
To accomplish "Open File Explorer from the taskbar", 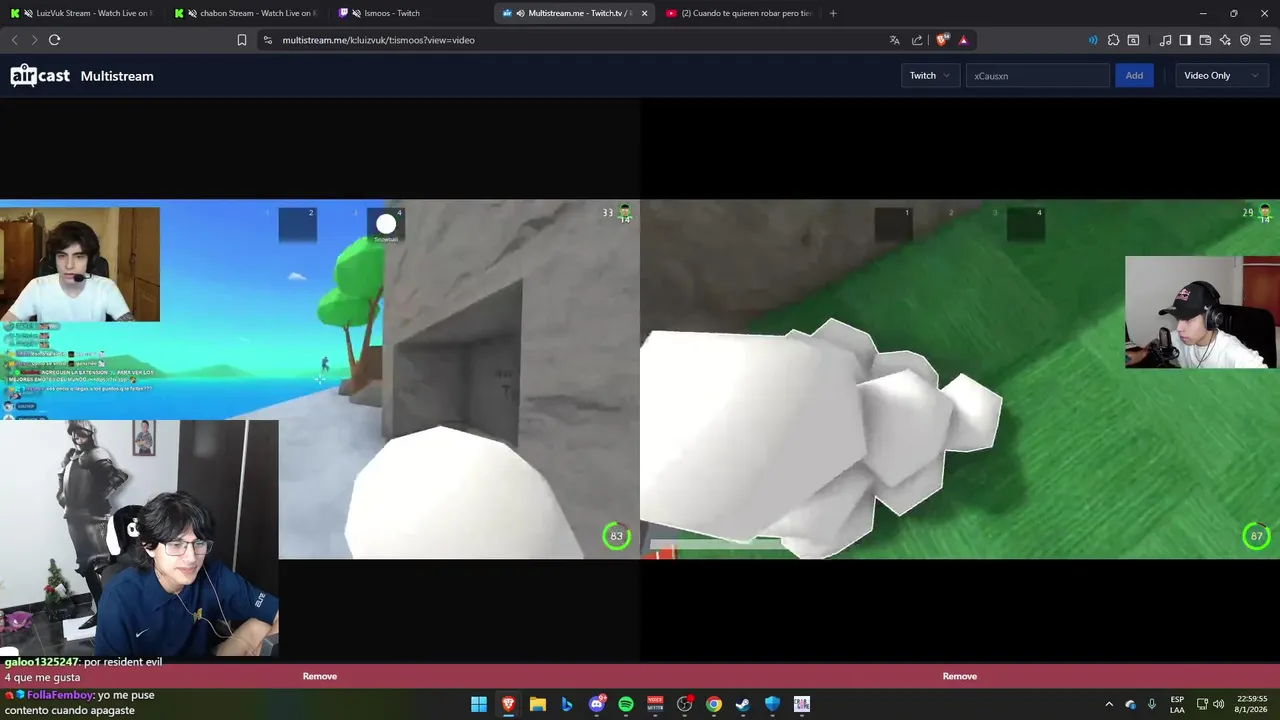I will (537, 704).
